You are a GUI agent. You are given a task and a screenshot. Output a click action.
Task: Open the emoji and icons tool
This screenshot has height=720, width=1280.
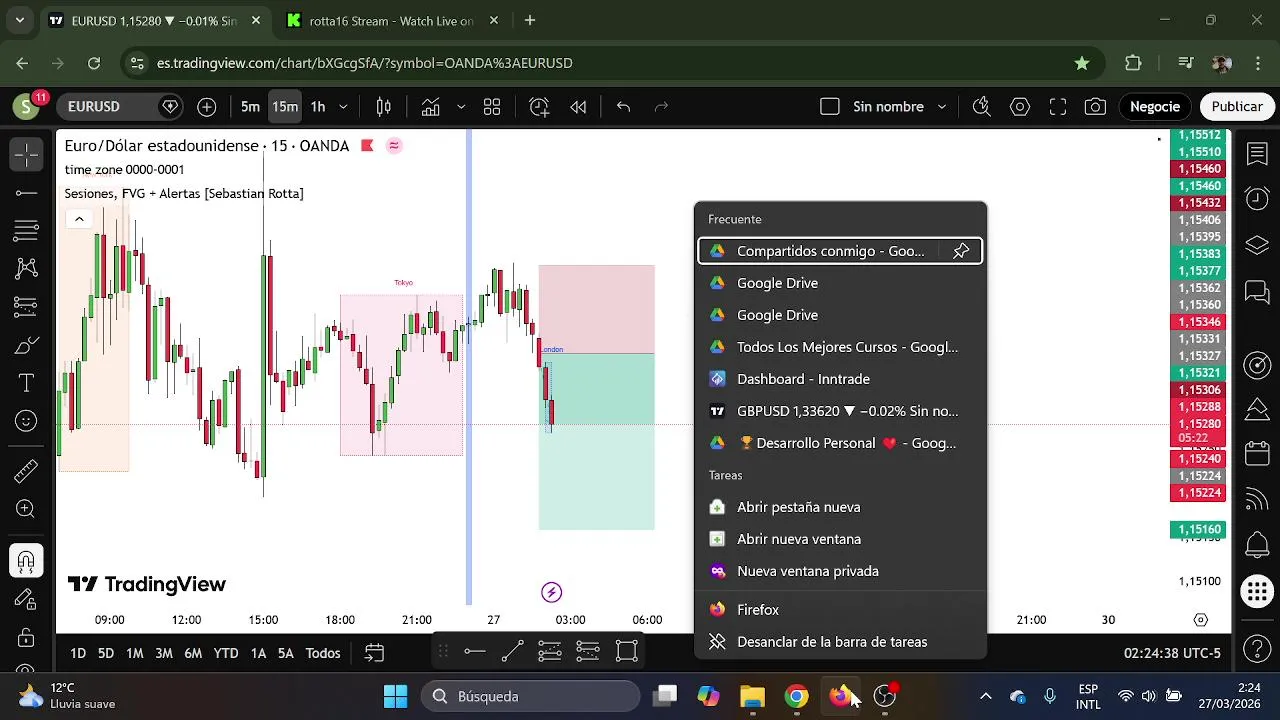[26, 422]
